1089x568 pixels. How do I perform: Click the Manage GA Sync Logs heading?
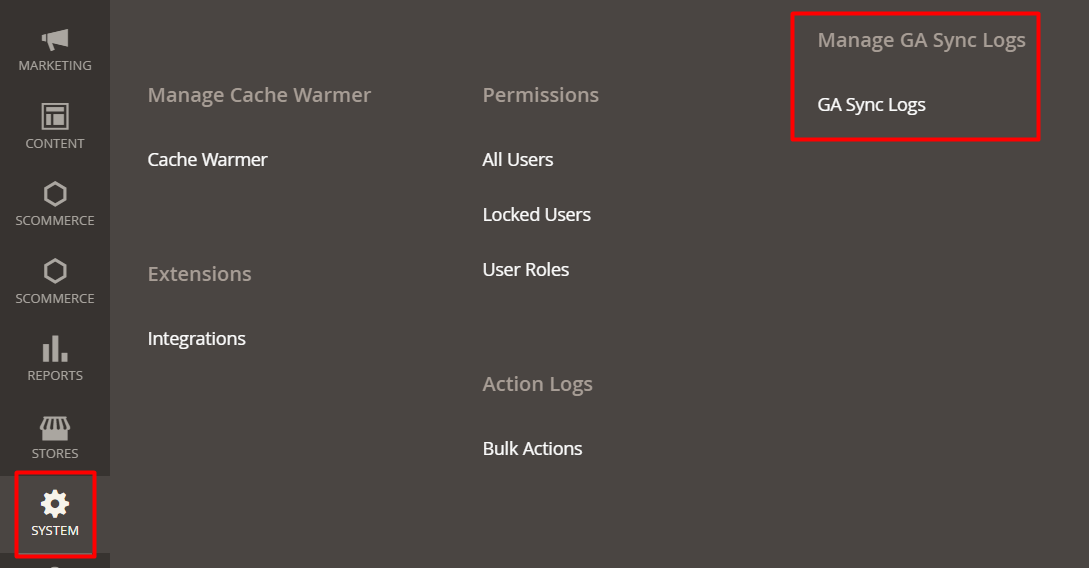[x=921, y=40]
